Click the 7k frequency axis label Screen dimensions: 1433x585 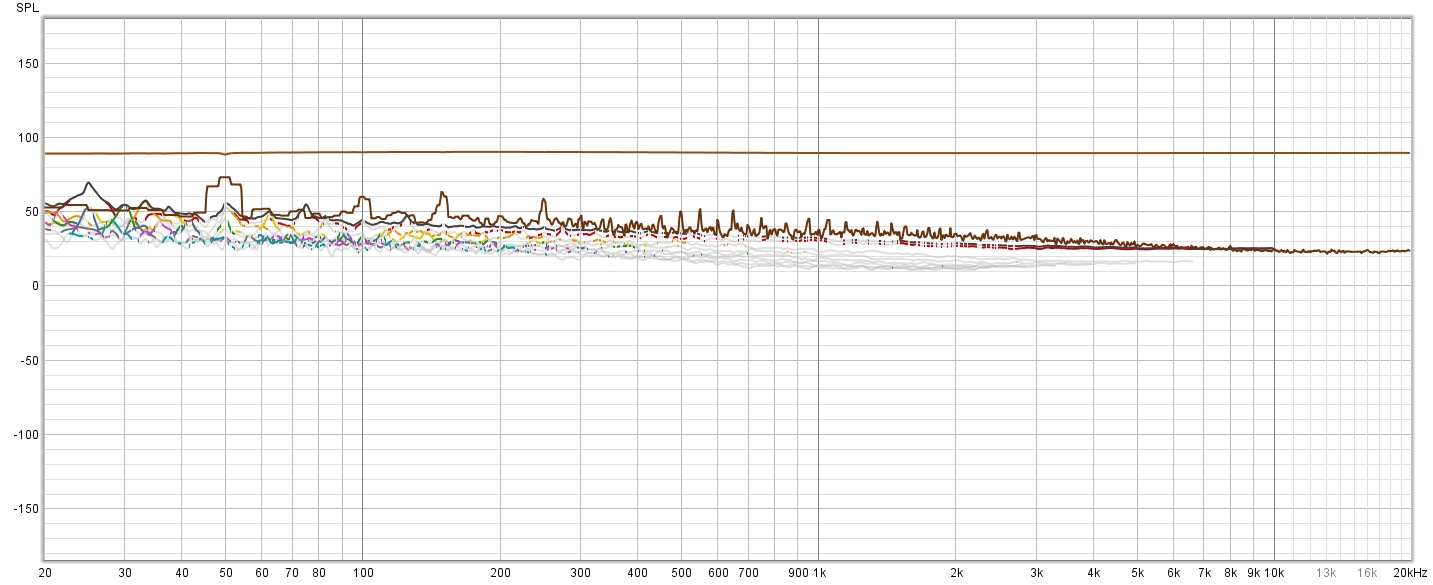[1205, 573]
